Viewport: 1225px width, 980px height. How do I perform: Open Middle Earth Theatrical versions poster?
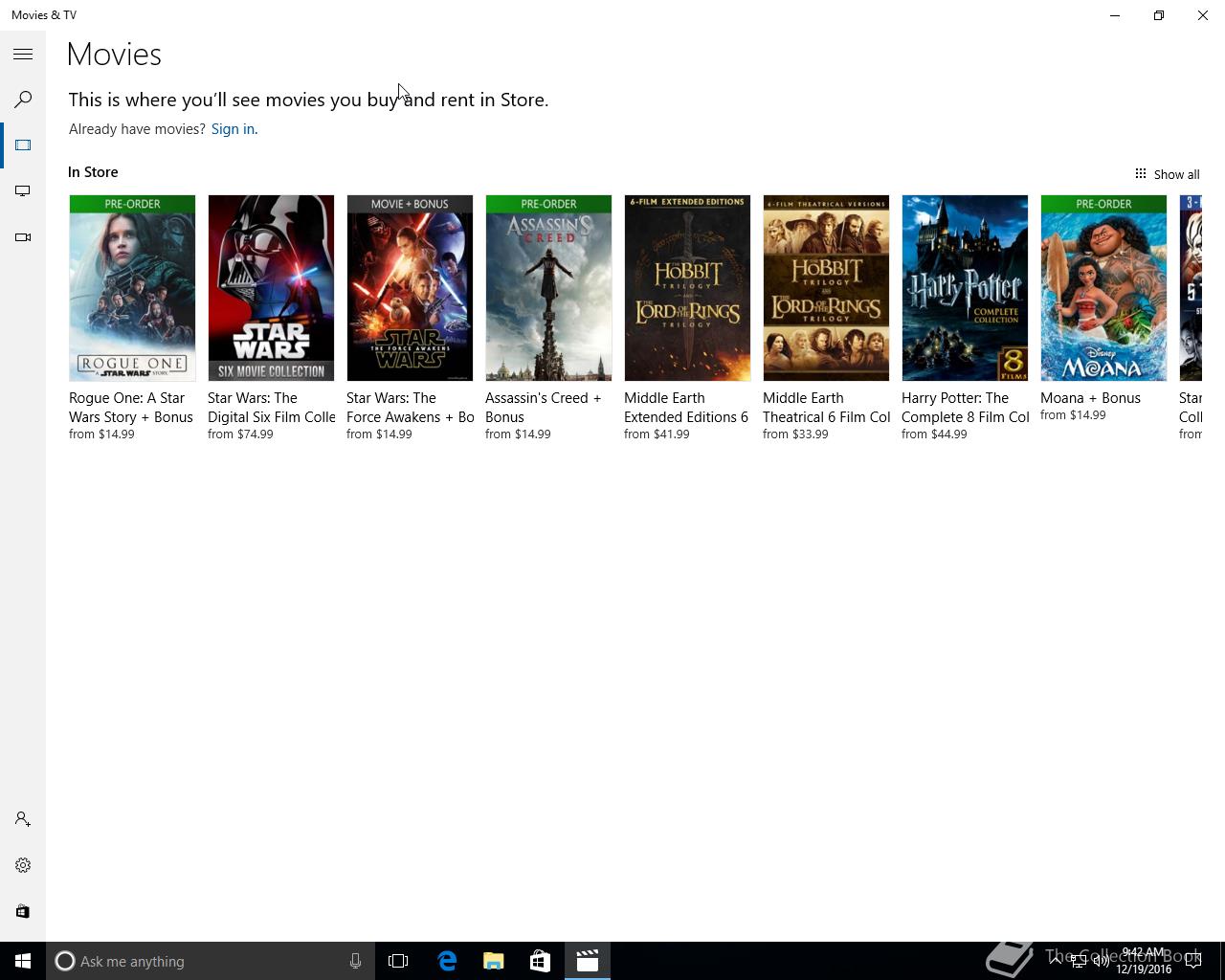(826, 288)
